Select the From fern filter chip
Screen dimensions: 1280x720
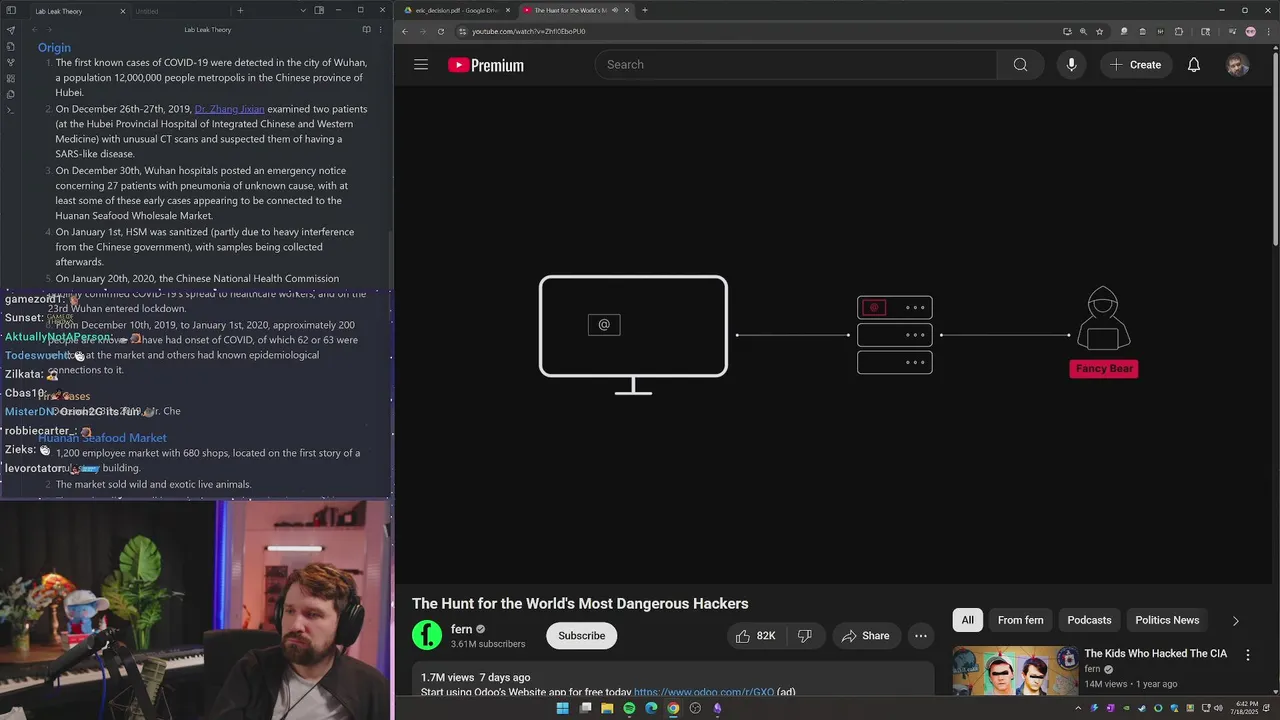(1020, 620)
